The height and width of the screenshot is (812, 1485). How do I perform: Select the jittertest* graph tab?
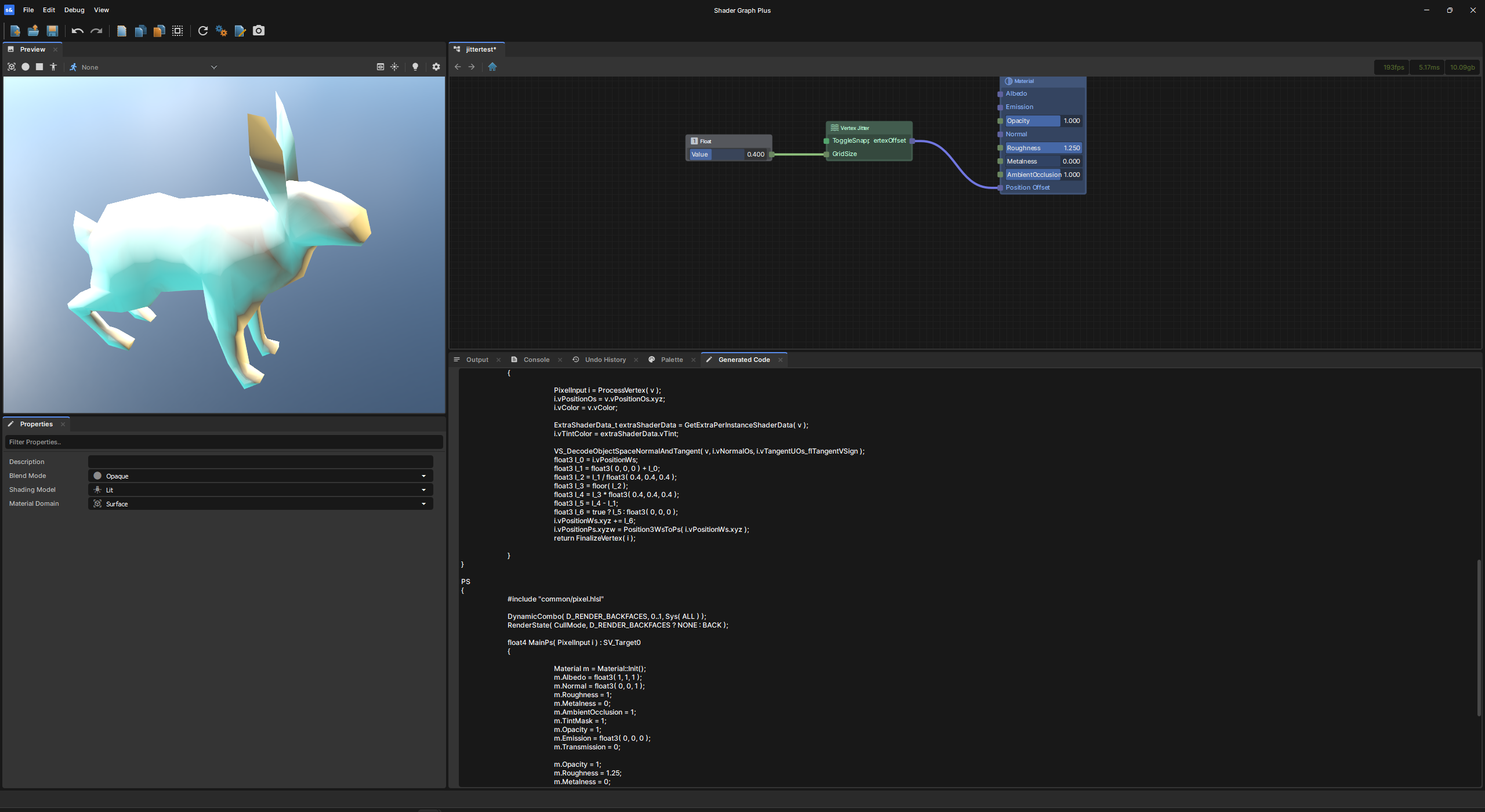[x=480, y=49]
